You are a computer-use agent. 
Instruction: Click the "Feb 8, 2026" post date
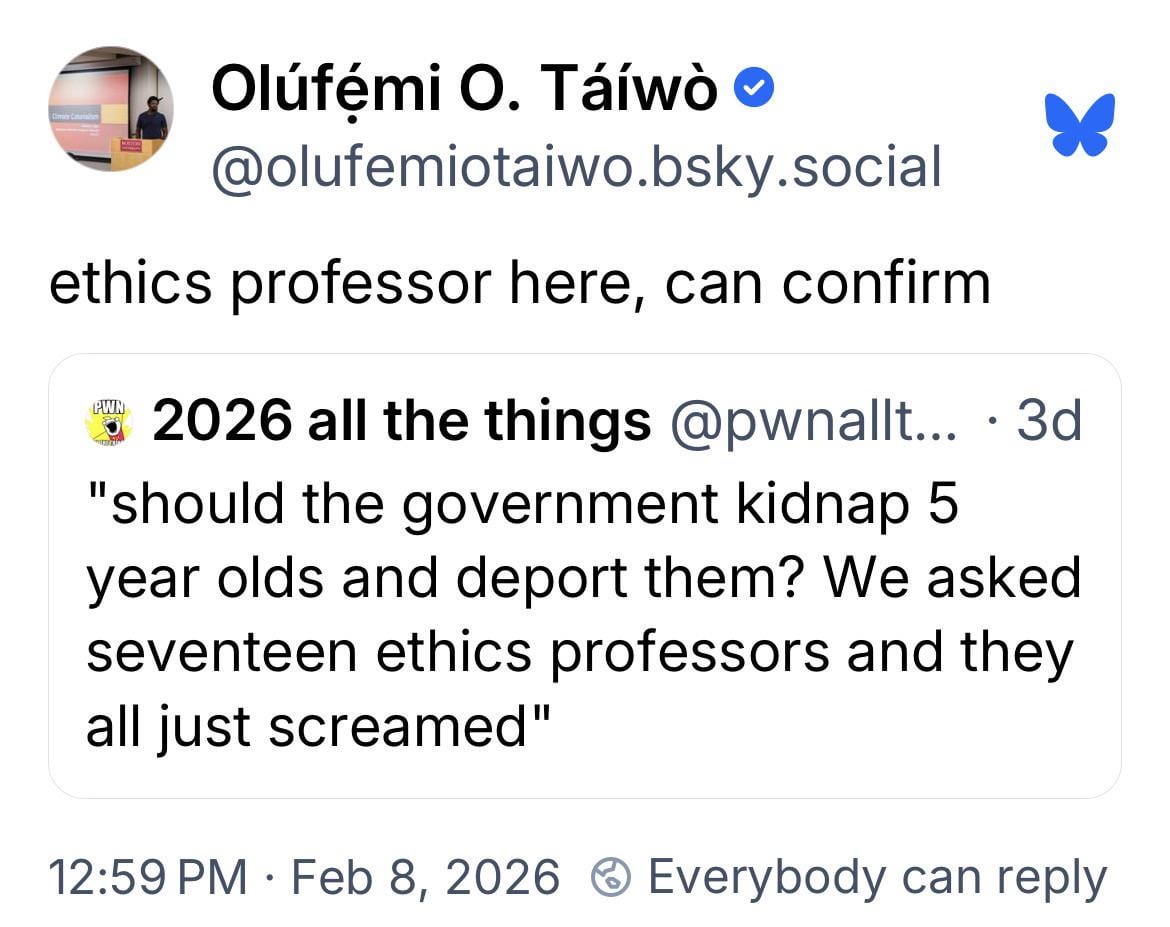(425, 877)
